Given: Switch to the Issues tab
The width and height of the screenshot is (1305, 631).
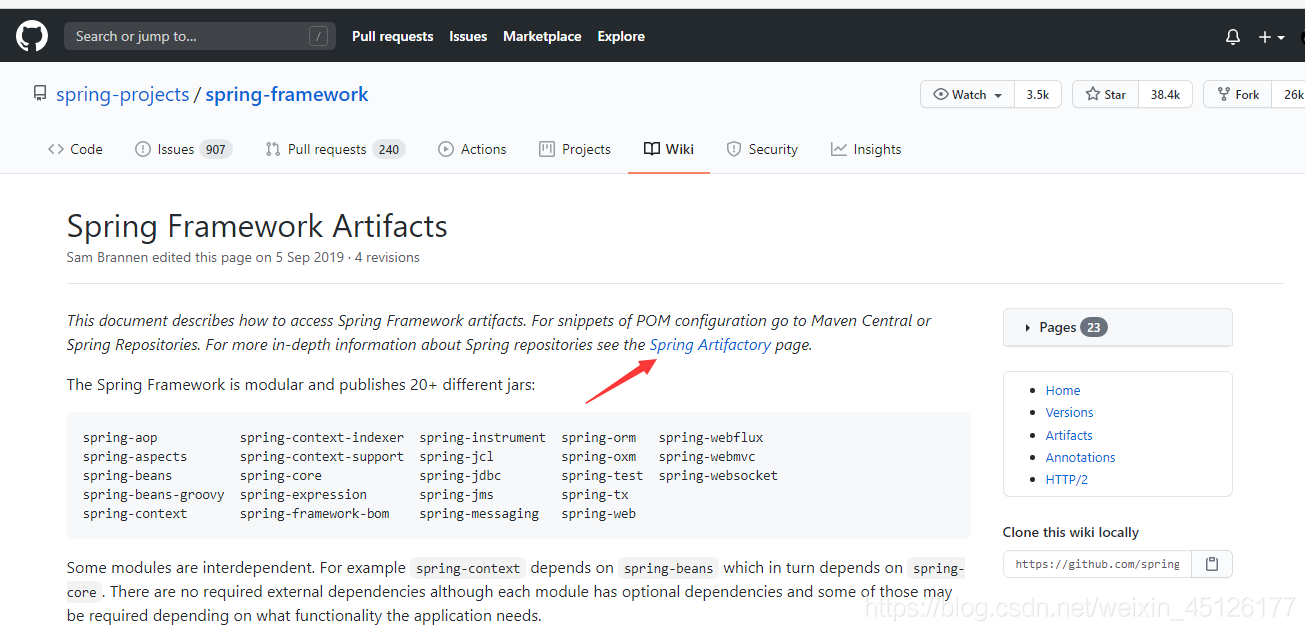Looking at the screenshot, I should tap(183, 149).
